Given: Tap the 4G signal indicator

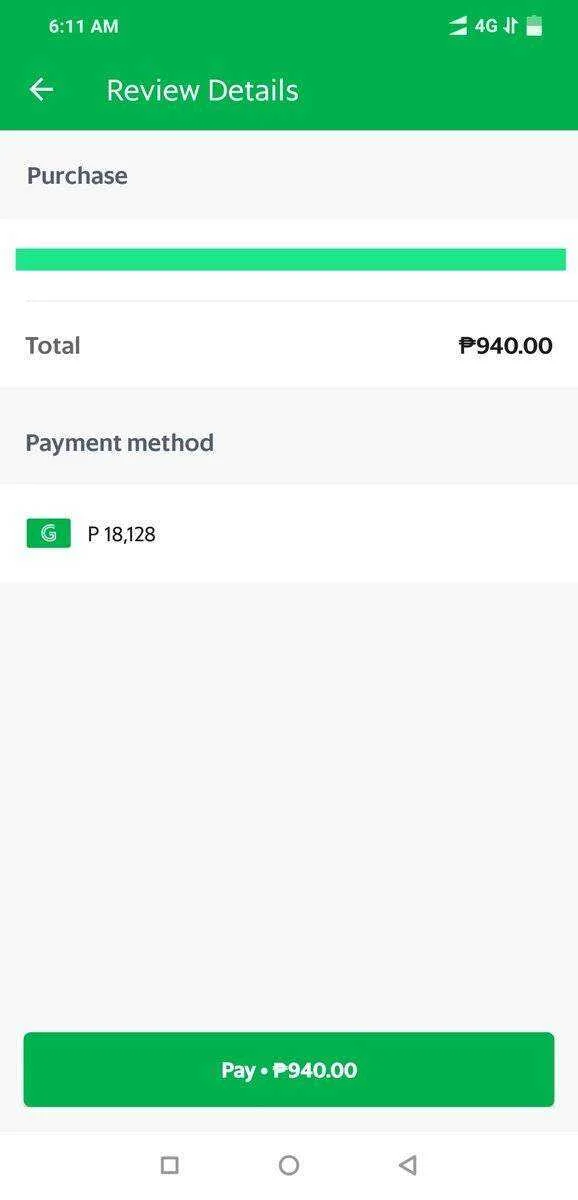Looking at the screenshot, I should point(486,26).
